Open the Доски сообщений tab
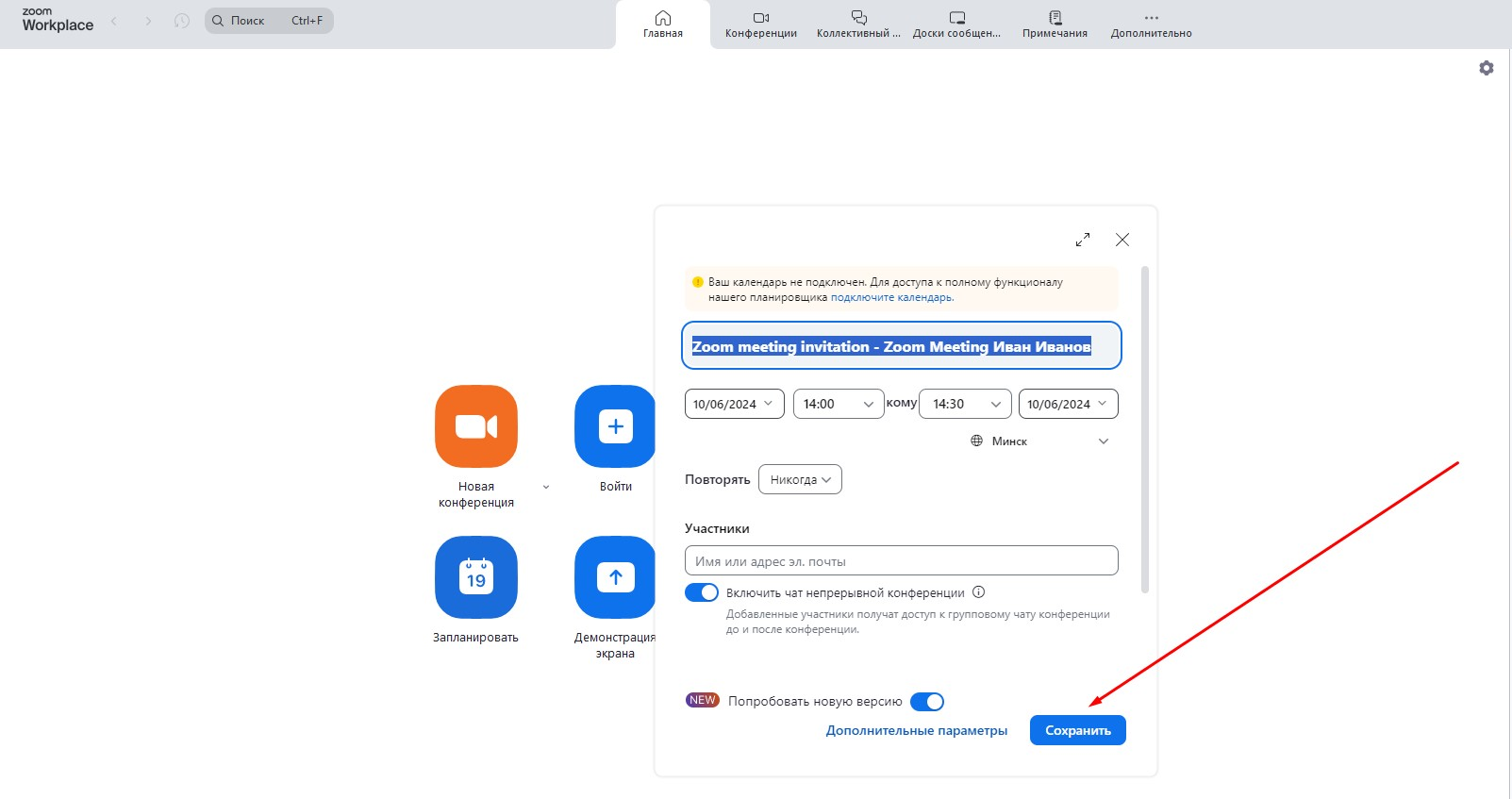The image size is (1512, 799). point(956,25)
